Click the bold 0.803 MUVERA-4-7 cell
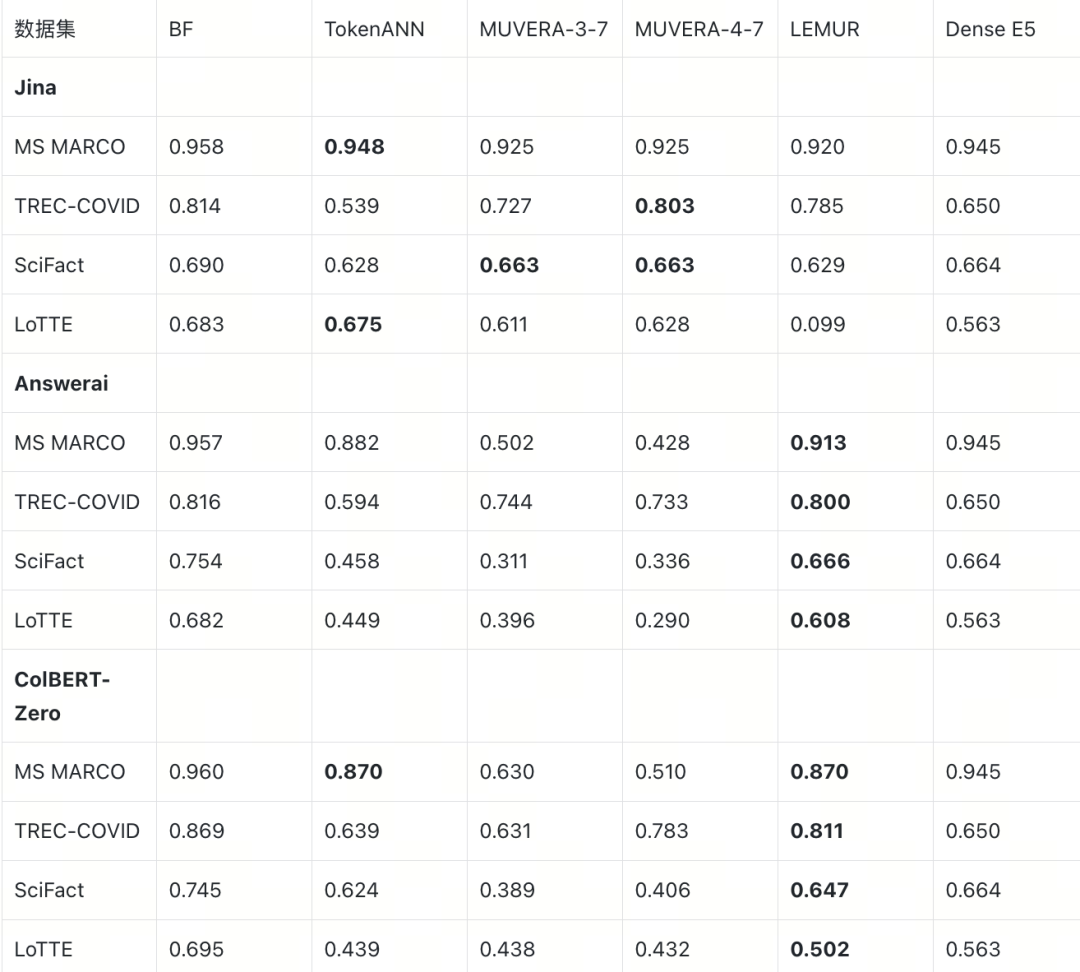The width and height of the screenshot is (1080, 972). coord(664,206)
